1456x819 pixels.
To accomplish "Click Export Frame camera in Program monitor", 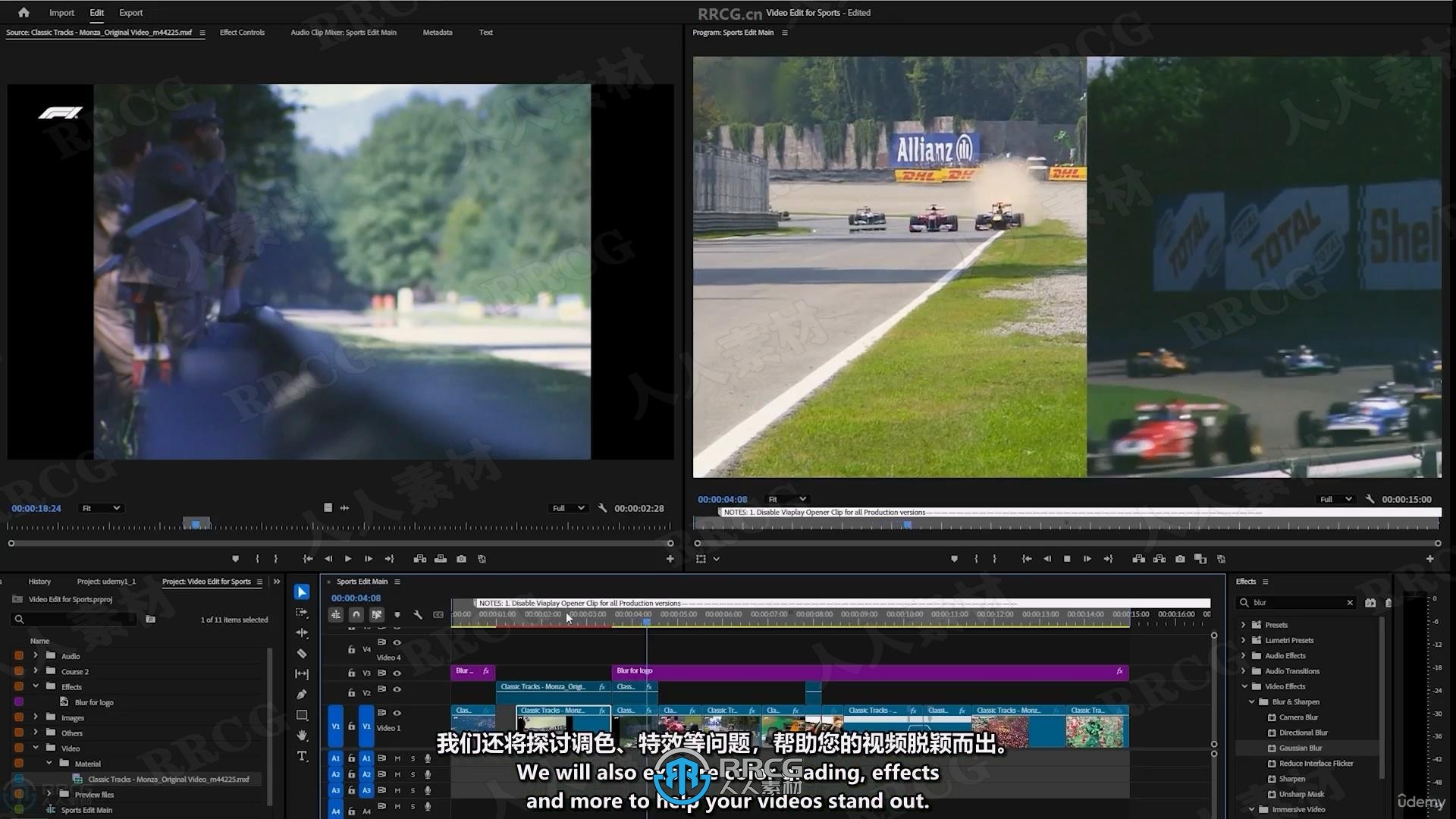I will click(x=1180, y=559).
